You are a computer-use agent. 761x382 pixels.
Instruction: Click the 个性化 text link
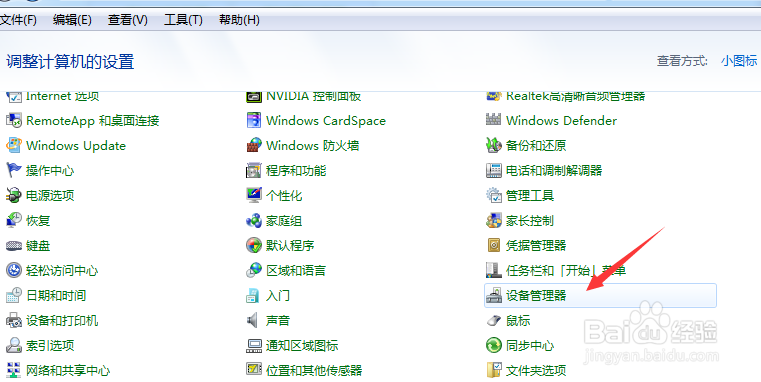pyautogui.click(x=284, y=196)
